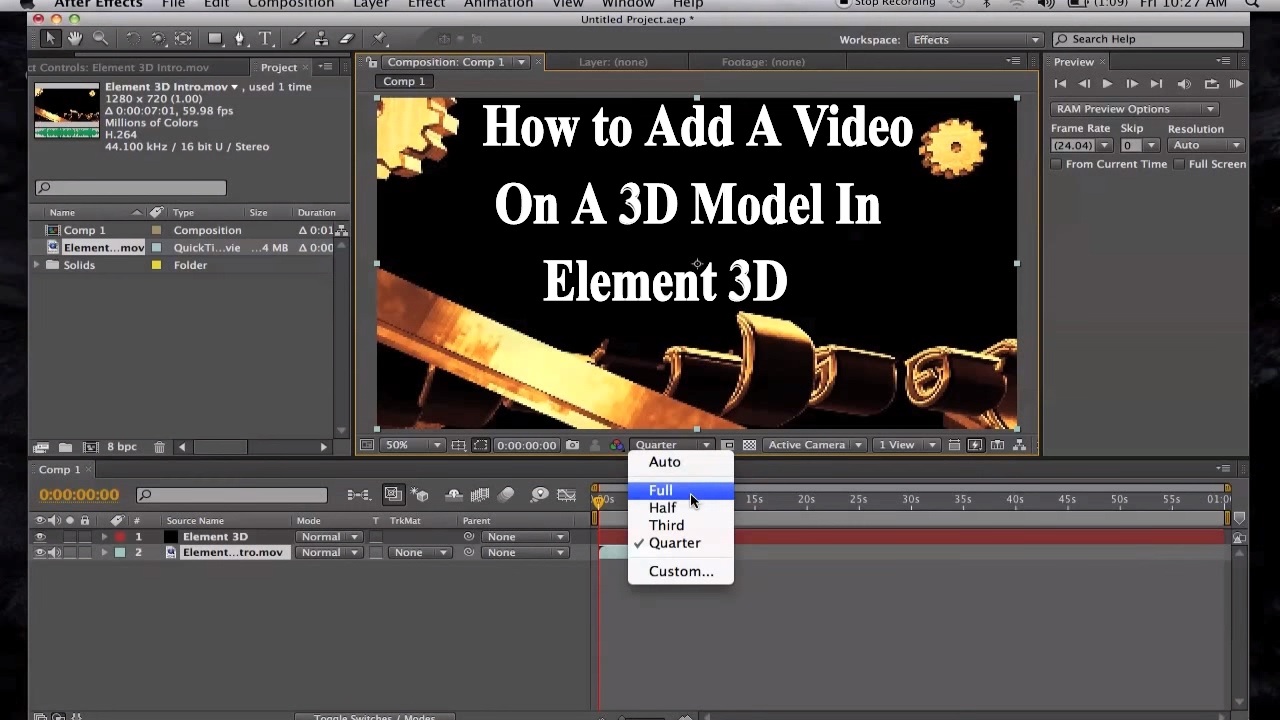Select the Rotation tool

pos(133,39)
